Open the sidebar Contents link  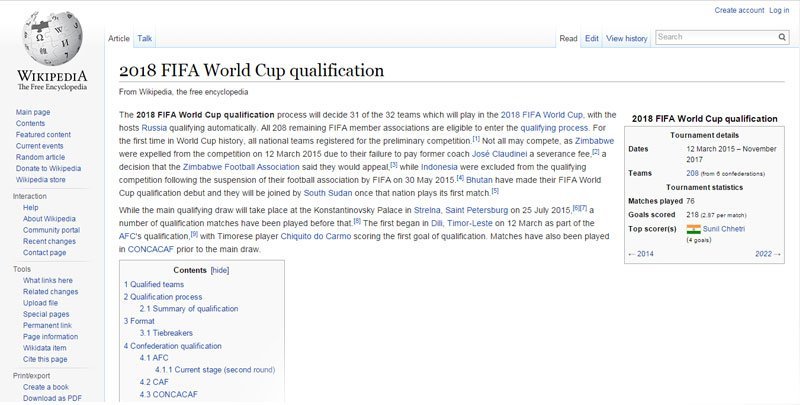[x=30, y=123]
